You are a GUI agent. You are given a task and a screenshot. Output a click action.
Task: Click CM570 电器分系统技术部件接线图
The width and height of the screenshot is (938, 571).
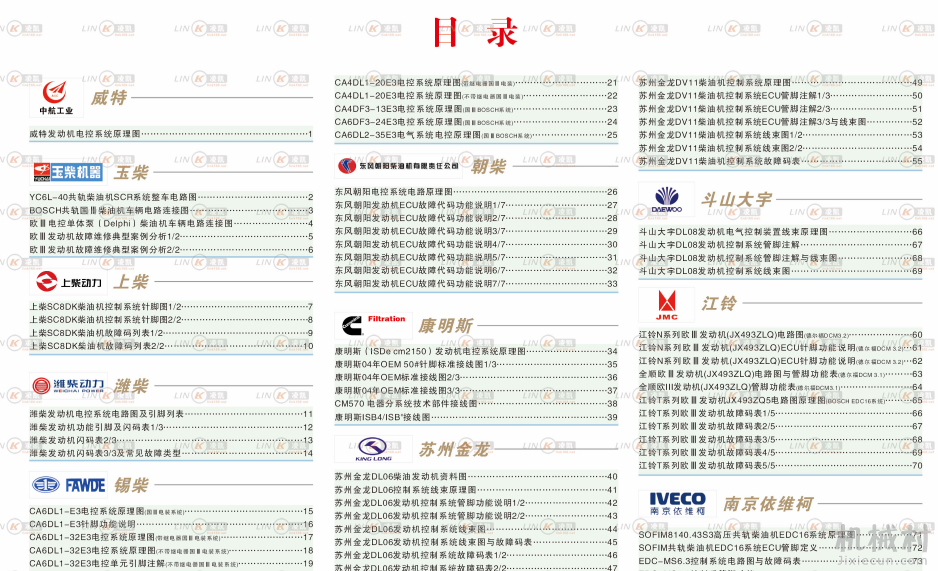476,404
